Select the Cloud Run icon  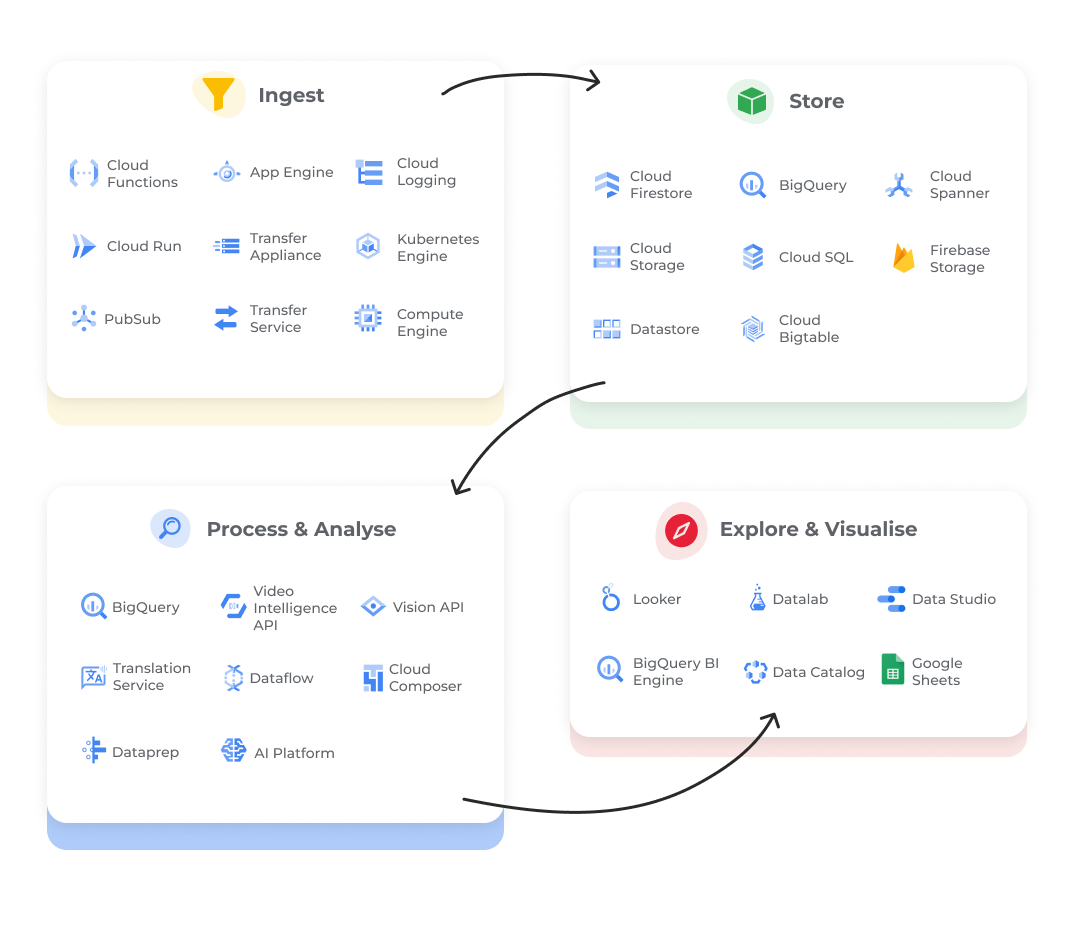pyautogui.click(x=83, y=246)
